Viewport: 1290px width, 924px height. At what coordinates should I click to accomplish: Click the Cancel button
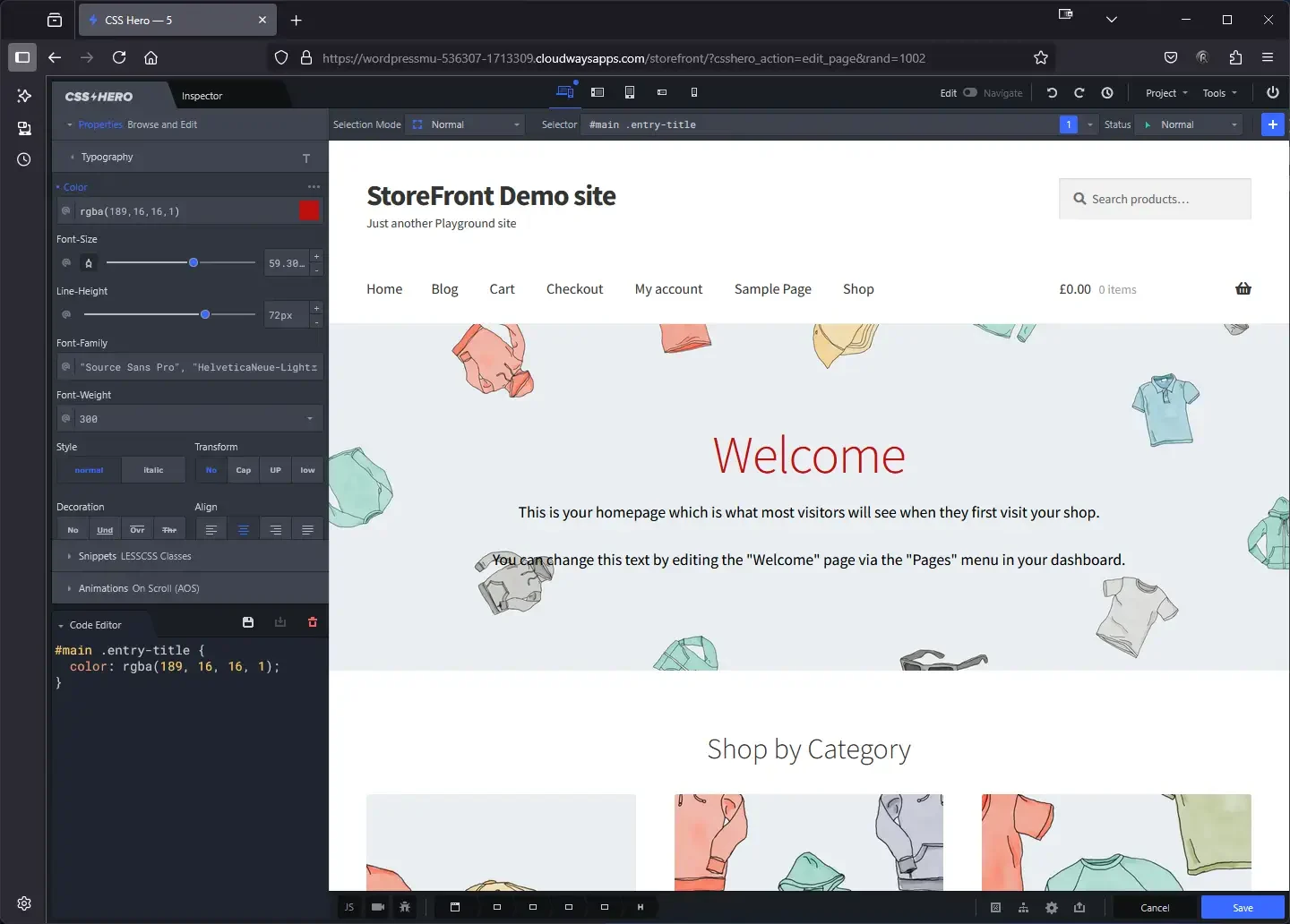pyautogui.click(x=1155, y=907)
